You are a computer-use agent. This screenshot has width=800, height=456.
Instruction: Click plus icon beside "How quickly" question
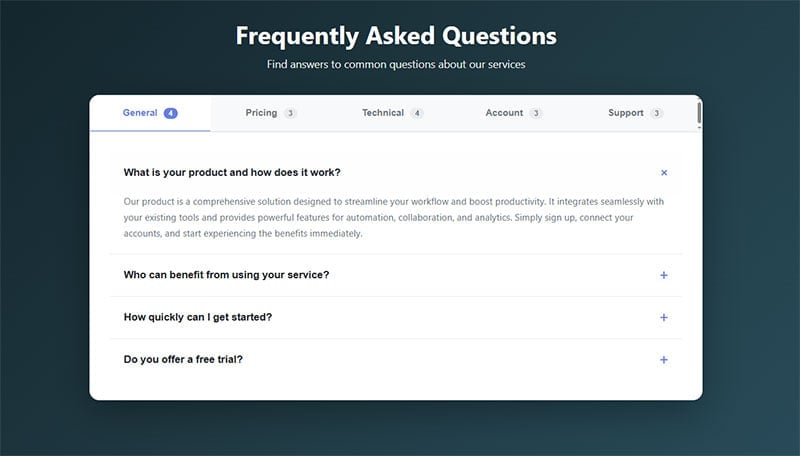point(664,317)
